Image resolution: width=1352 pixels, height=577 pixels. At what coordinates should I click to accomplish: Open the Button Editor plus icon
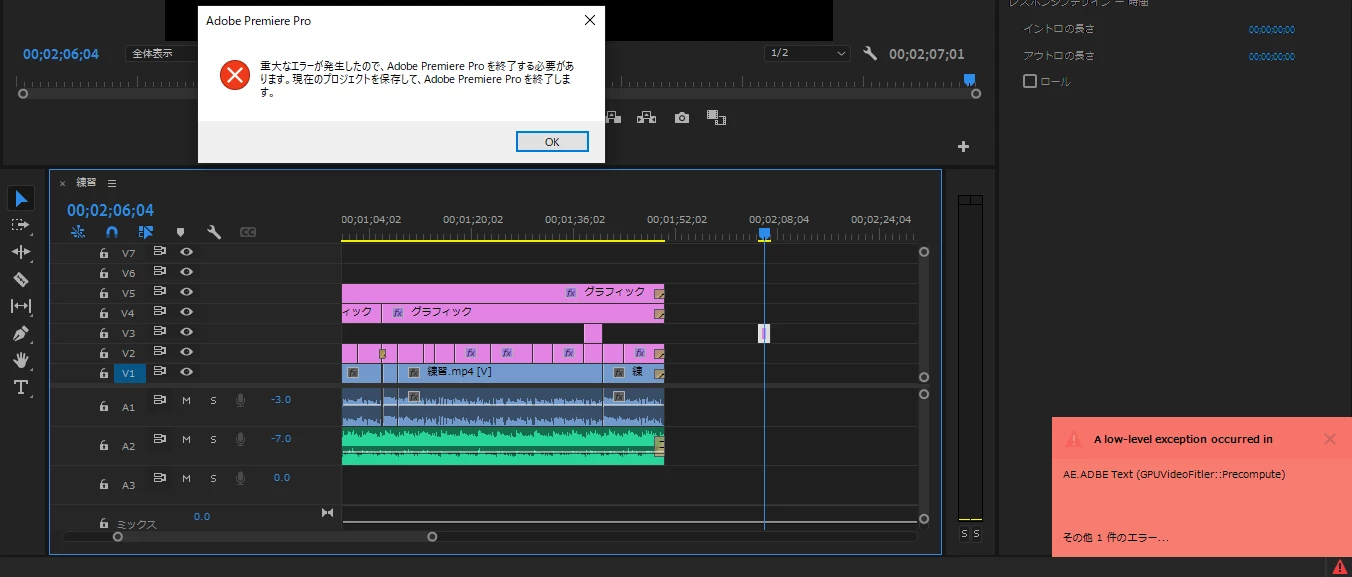click(964, 146)
